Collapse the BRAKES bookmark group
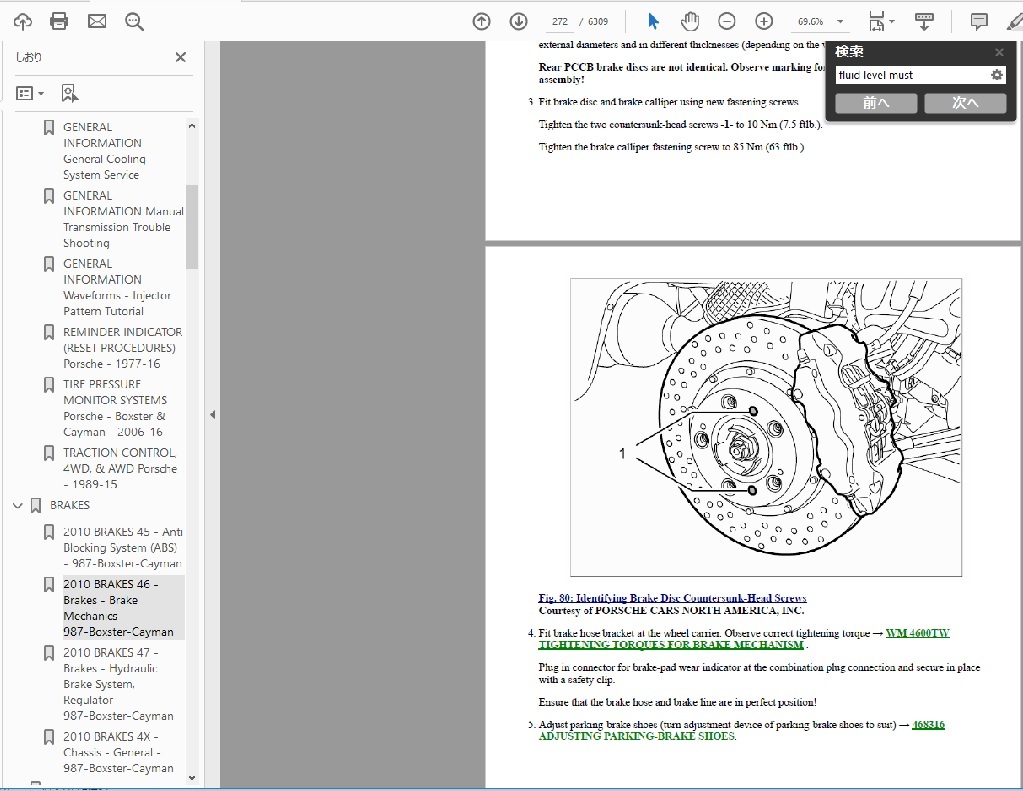The height and width of the screenshot is (791, 1023). tap(18, 505)
